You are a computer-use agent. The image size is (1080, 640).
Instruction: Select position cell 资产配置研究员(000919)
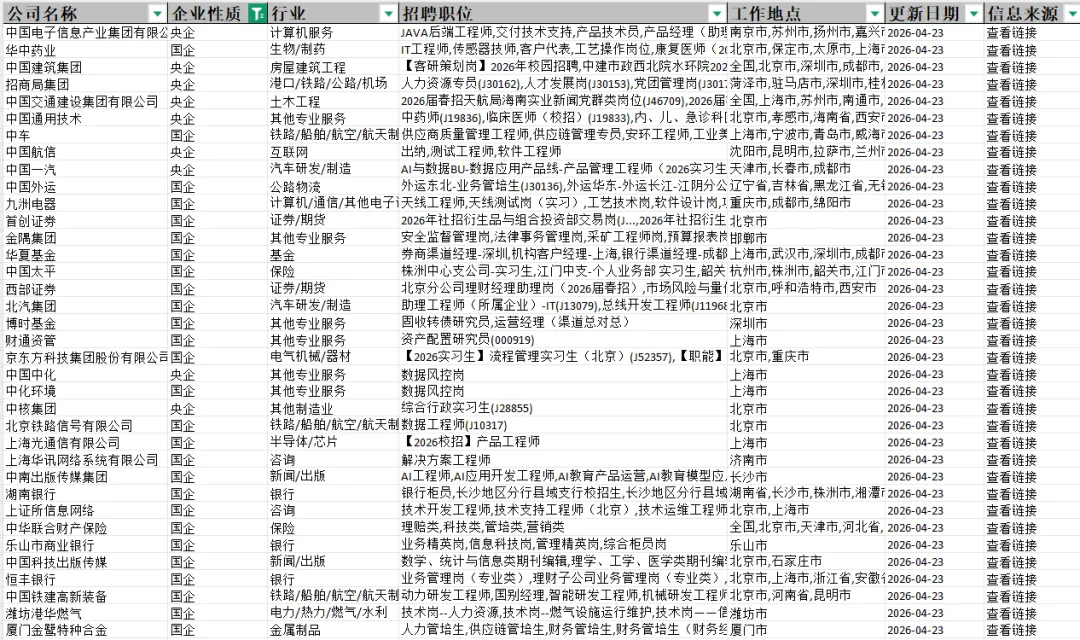563,340
